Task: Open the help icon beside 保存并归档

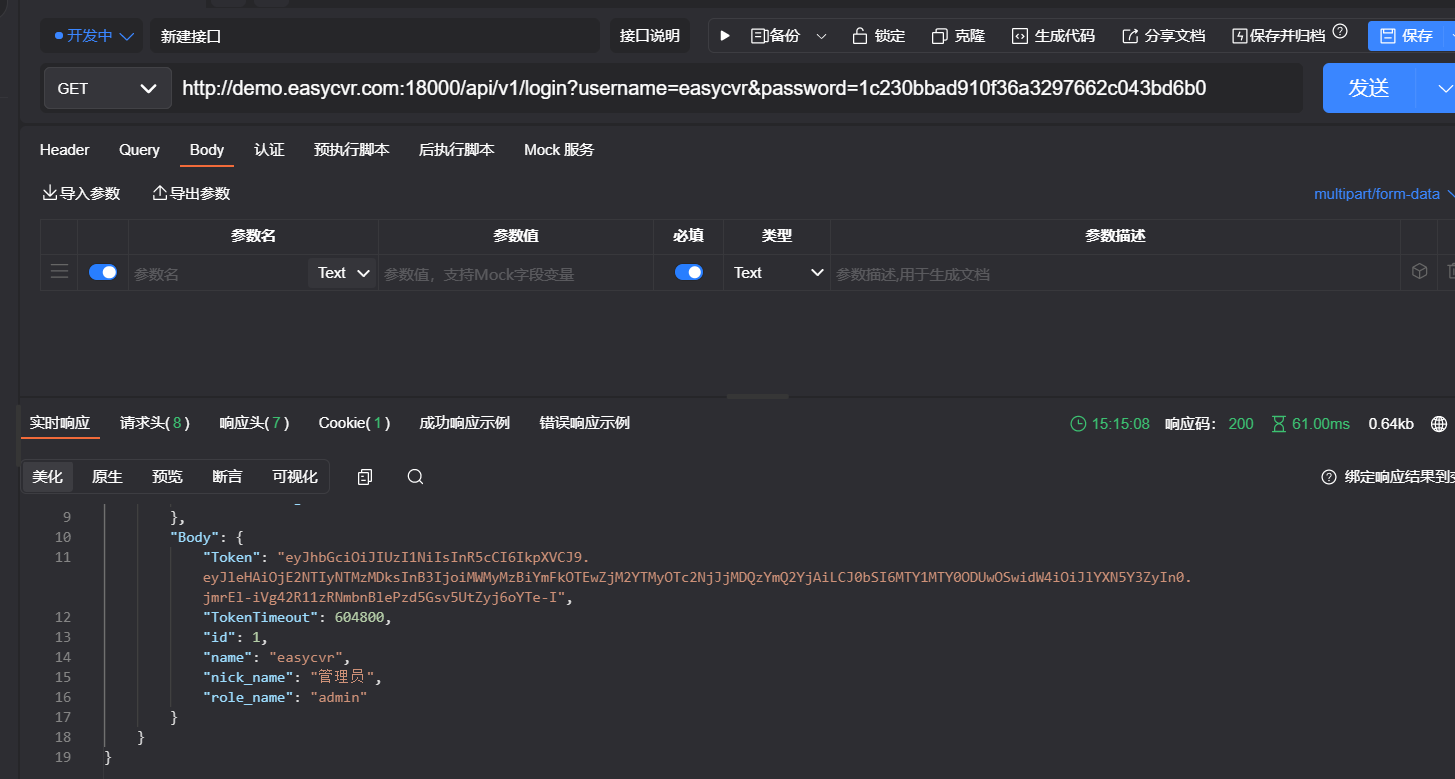Action: (x=1340, y=32)
